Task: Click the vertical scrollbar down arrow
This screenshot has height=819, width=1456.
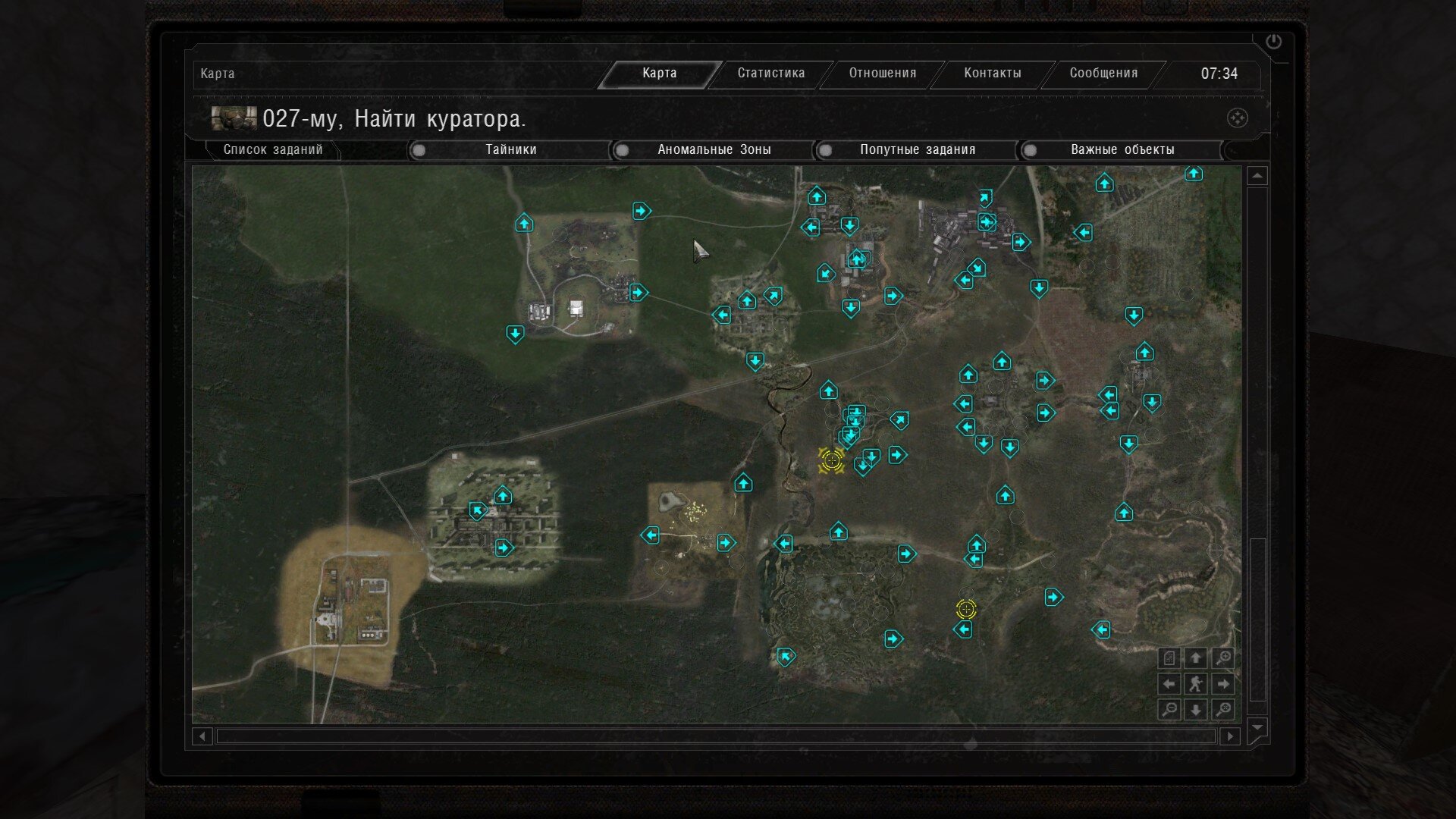Action: coord(1257,727)
